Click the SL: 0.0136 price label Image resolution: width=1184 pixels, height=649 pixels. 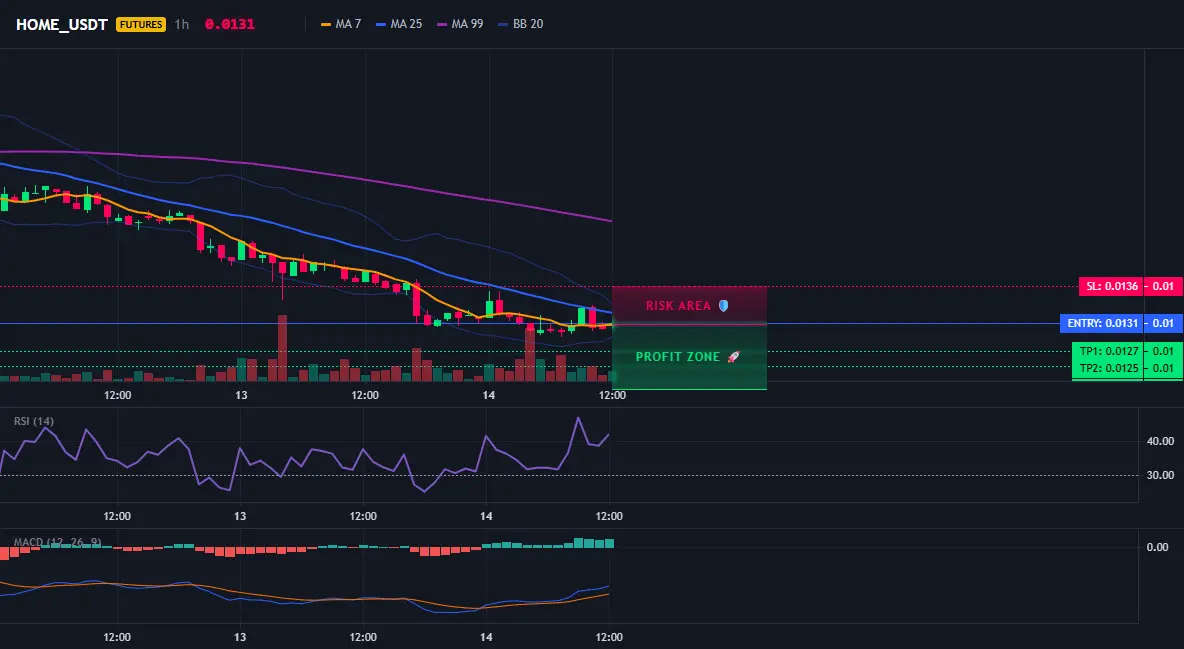1111,286
